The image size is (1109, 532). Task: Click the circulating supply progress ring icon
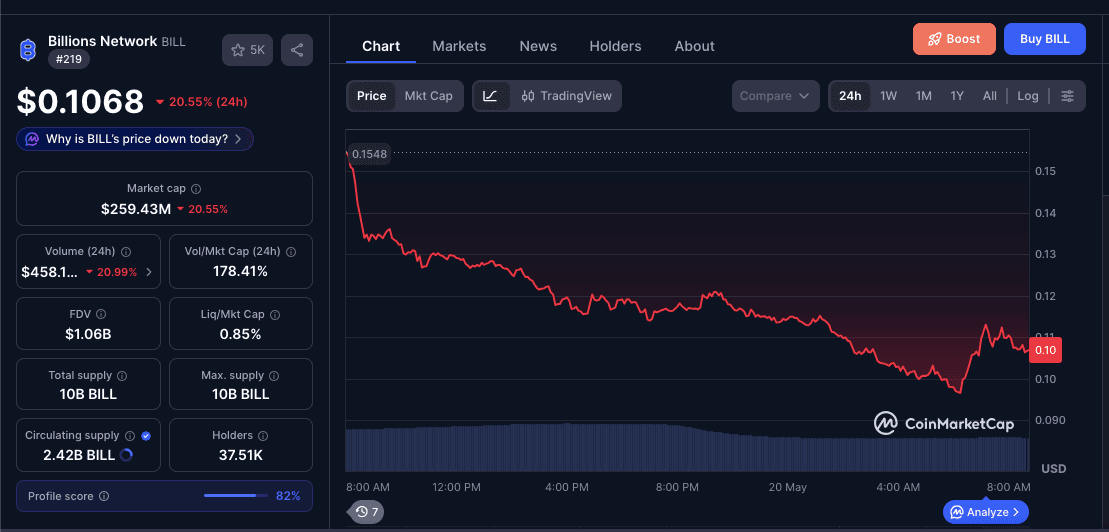point(127,455)
